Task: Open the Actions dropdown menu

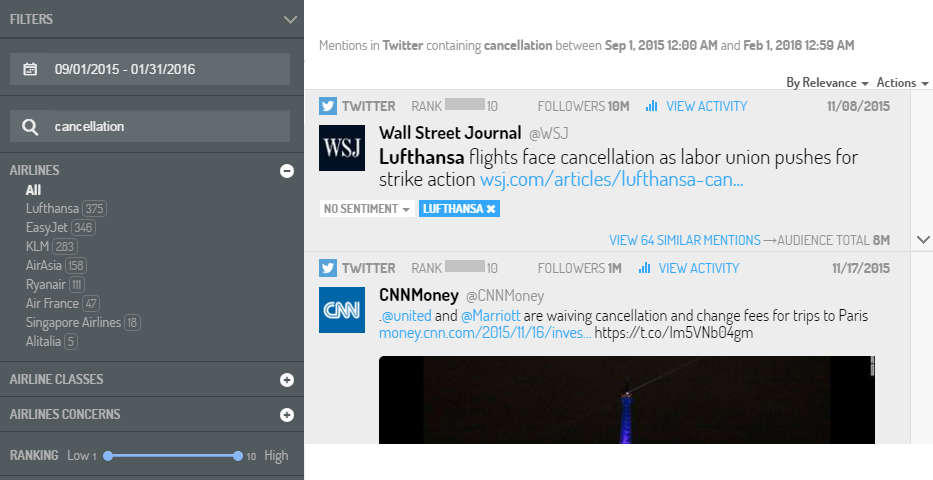Action: click(902, 83)
